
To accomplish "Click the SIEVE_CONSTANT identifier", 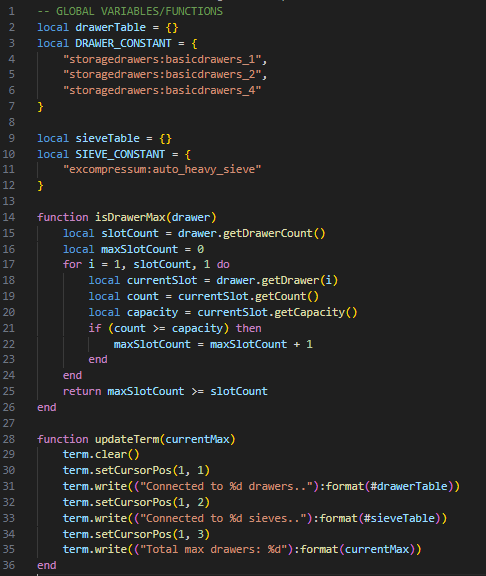I will (x=120, y=154).
